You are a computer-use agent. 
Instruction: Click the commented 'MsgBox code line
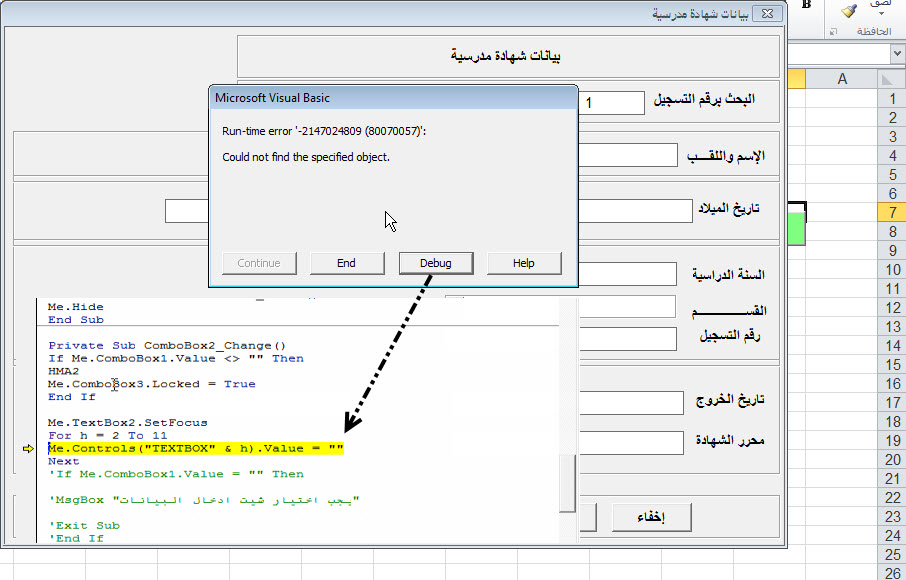click(x=204, y=500)
